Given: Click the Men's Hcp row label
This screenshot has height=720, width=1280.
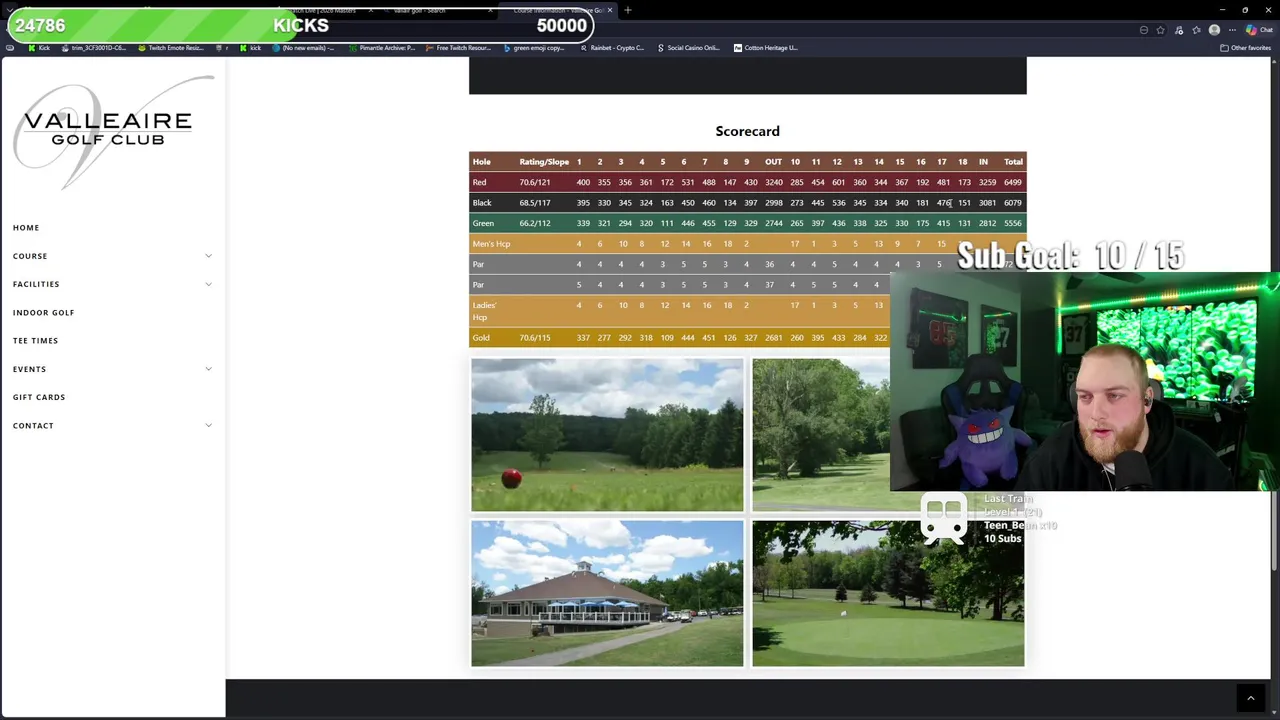Looking at the screenshot, I should click(x=491, y=244).
